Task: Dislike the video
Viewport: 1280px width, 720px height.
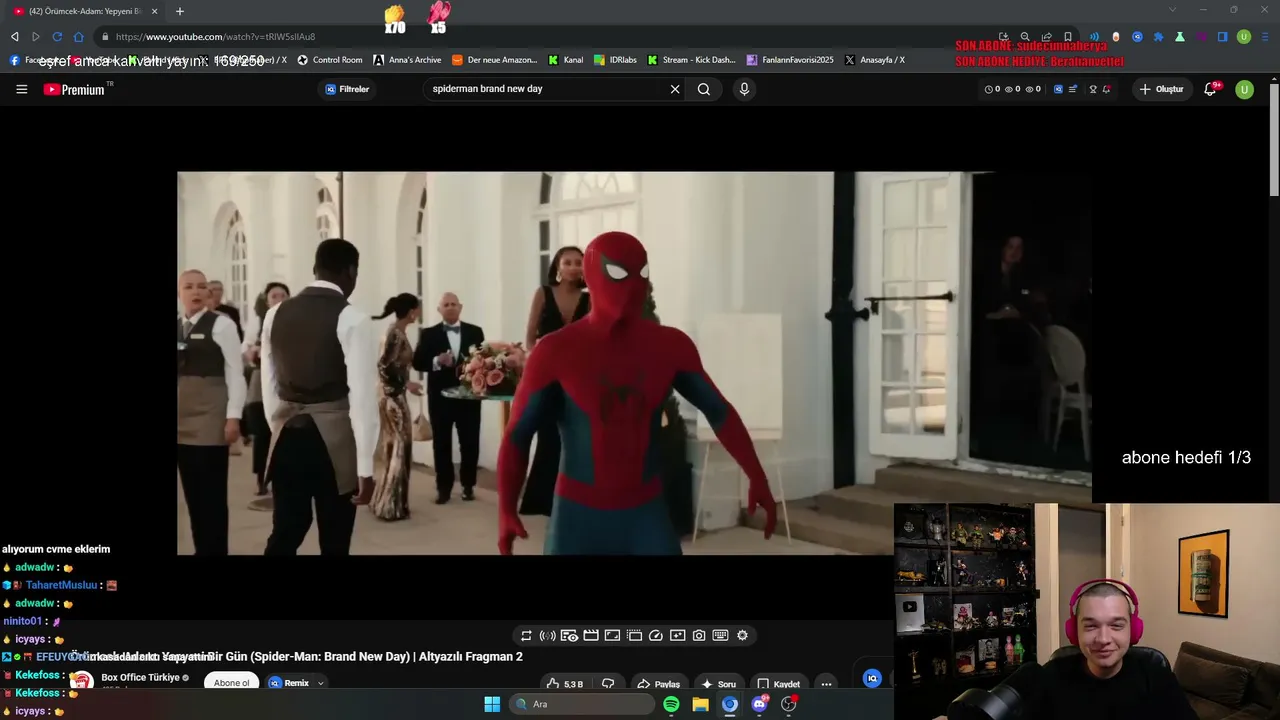Action: click(608, 684)
